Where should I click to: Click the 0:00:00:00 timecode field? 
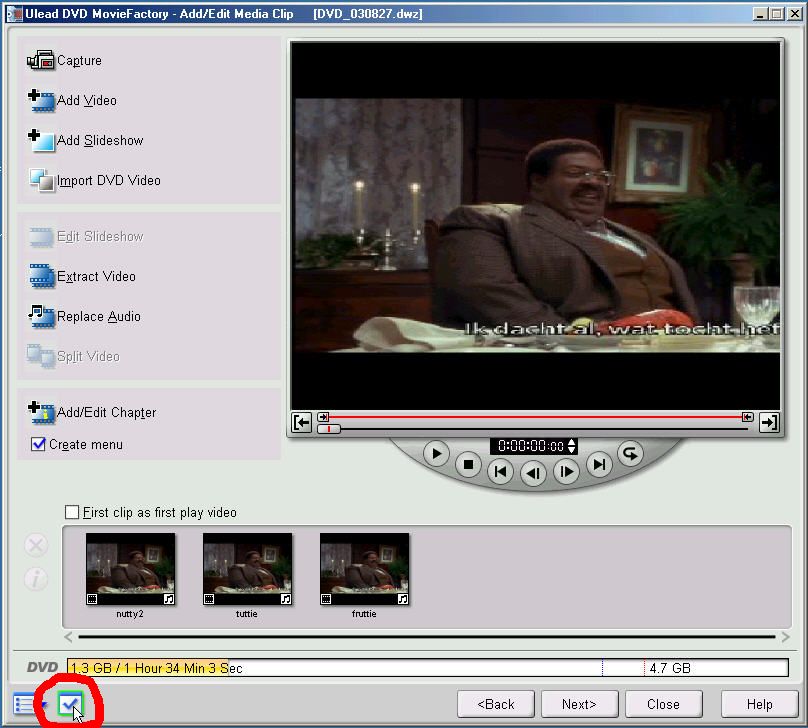tap(530, 446)
